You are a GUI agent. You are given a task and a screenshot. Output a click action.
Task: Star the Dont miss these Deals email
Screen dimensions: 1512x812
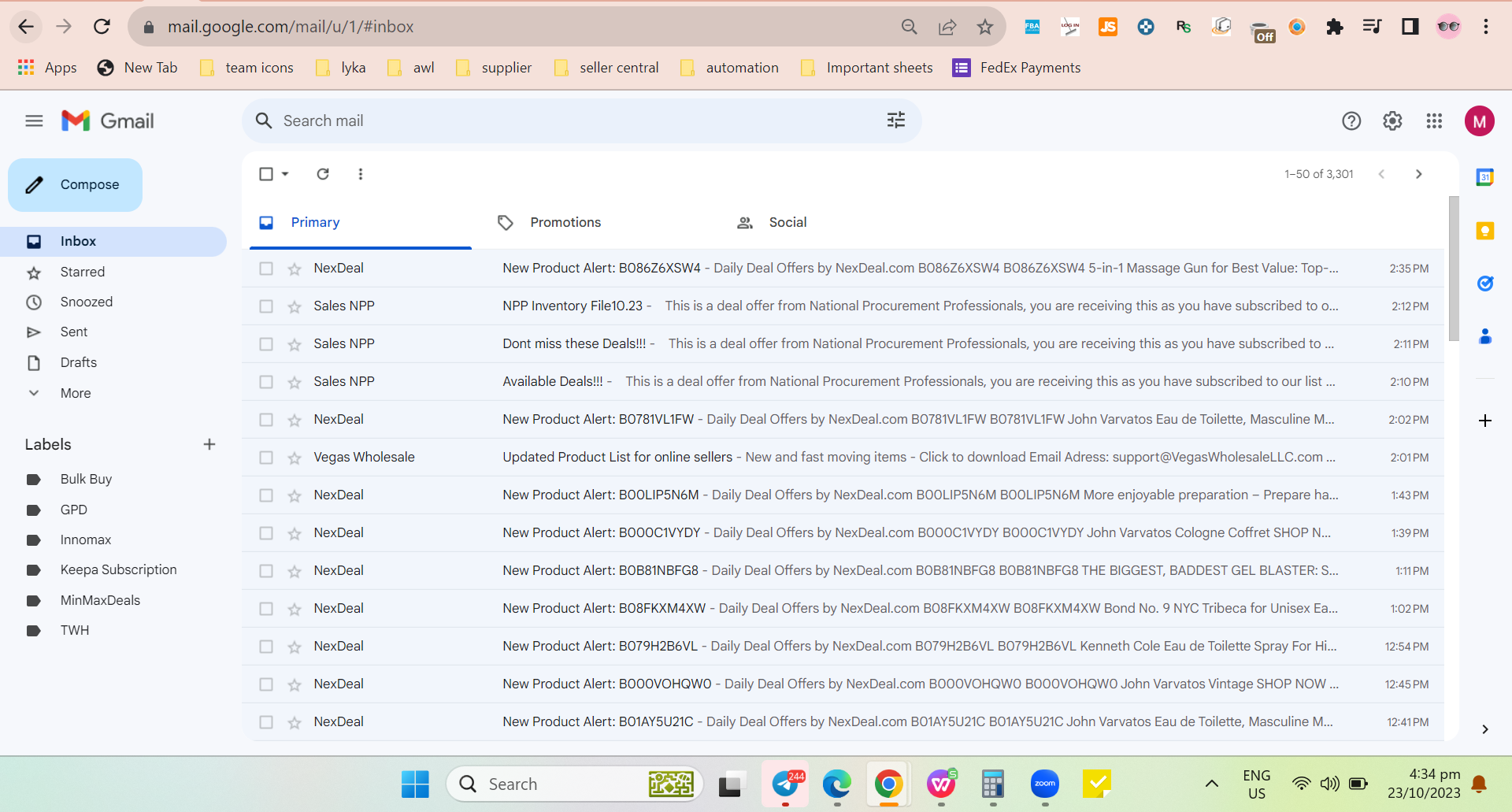point(295,344)
